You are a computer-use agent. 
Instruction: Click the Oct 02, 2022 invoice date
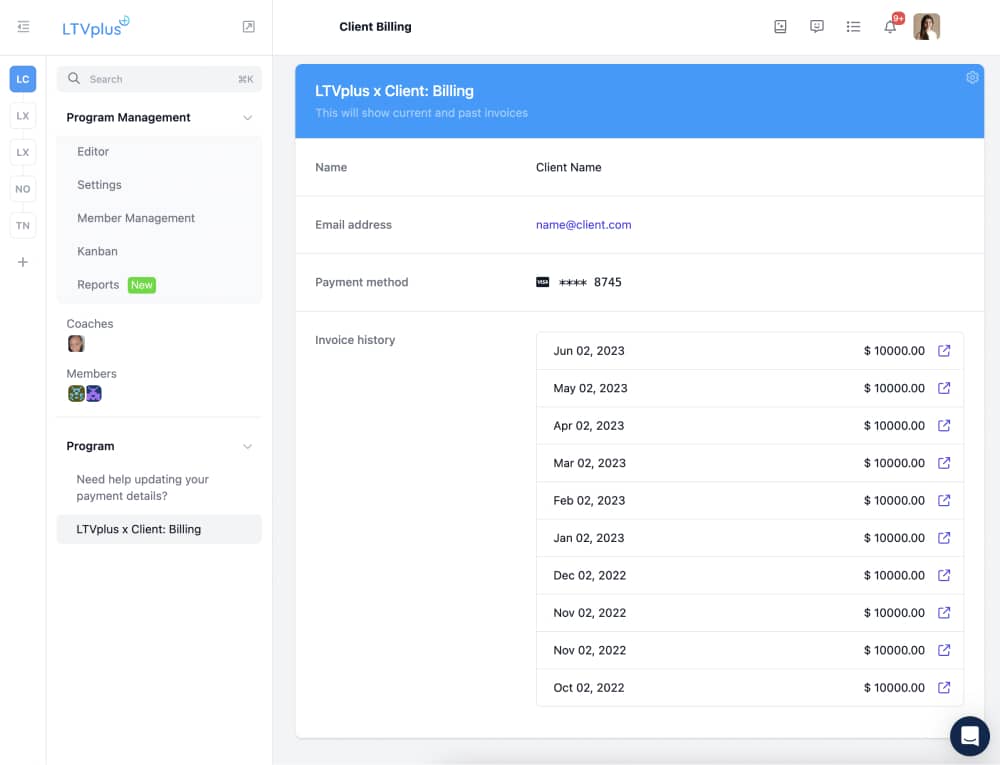pyautogui.click(x=589, y=688)
